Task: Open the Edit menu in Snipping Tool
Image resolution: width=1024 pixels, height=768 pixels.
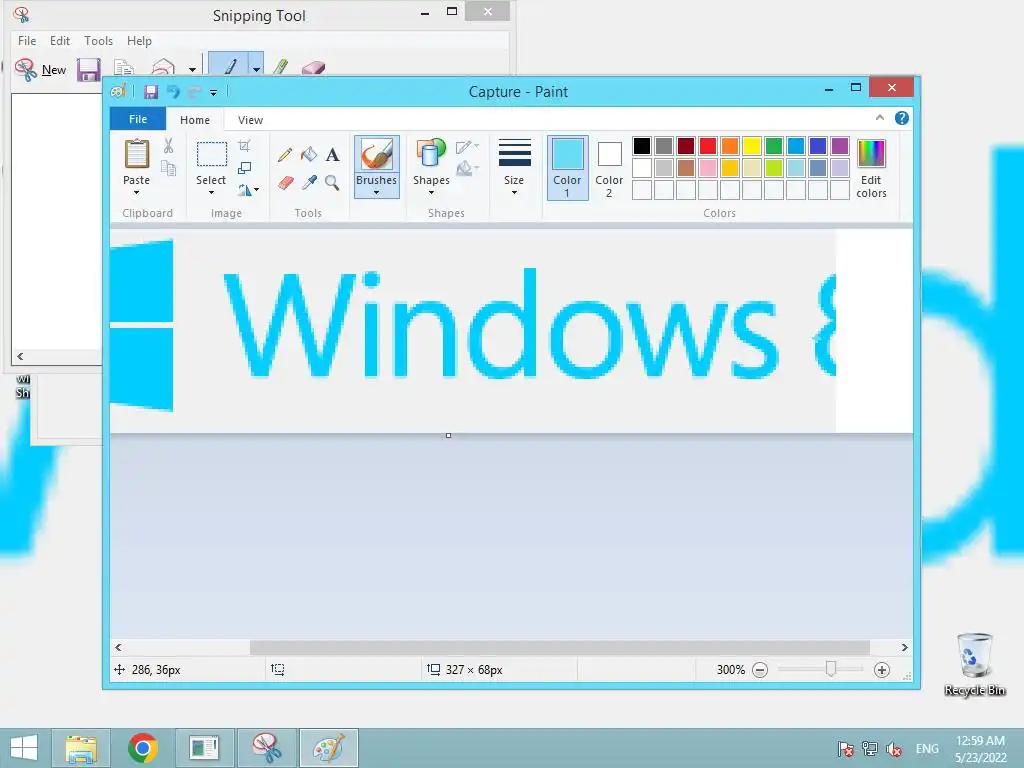Action: 59,40
